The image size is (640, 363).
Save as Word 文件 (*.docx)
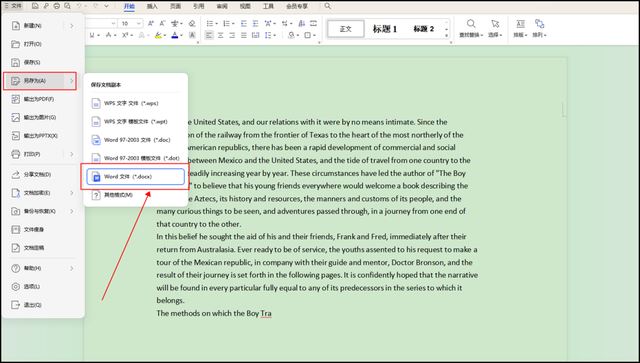point(135,177)
